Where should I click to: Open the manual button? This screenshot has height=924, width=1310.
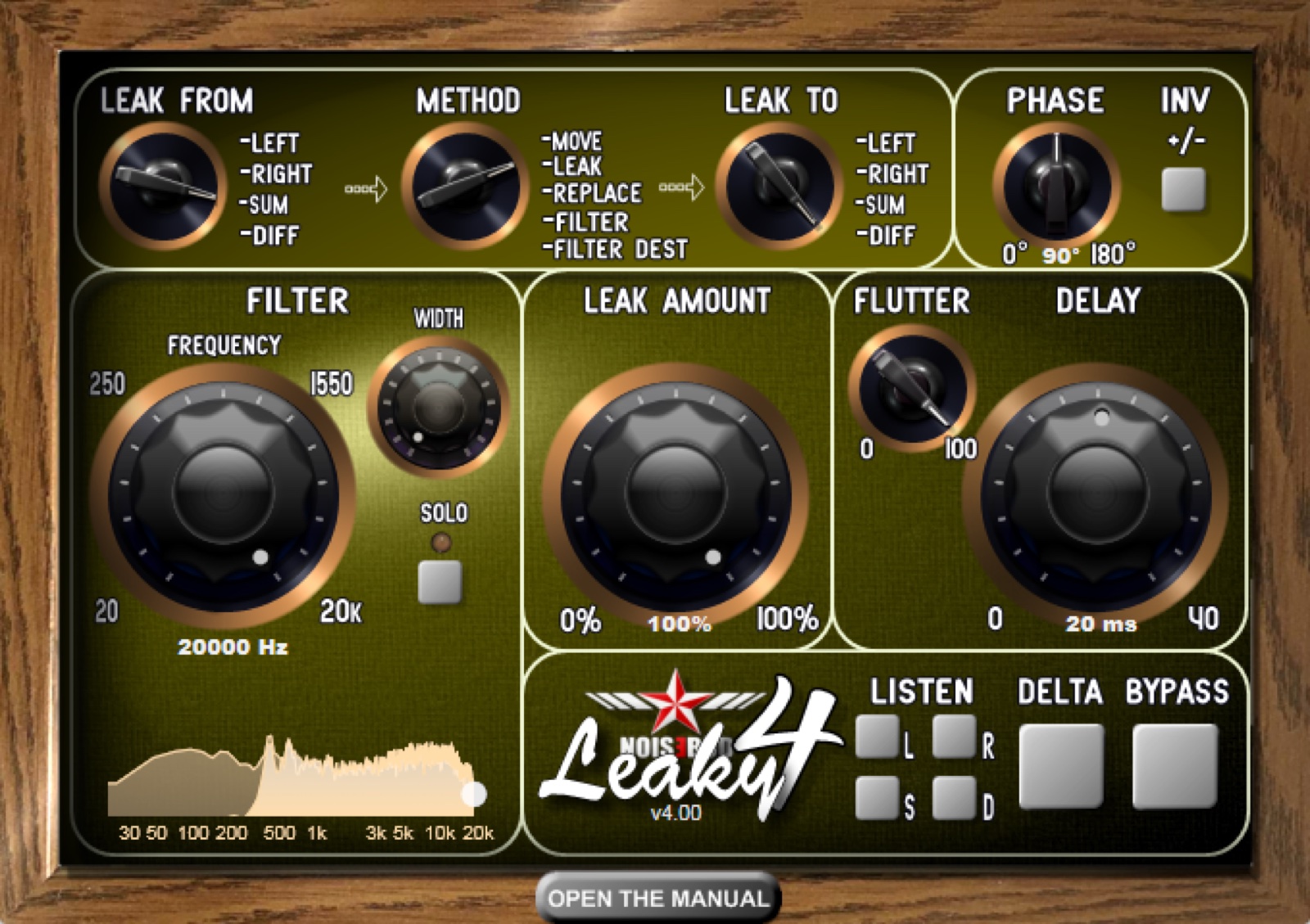point(658,898)
